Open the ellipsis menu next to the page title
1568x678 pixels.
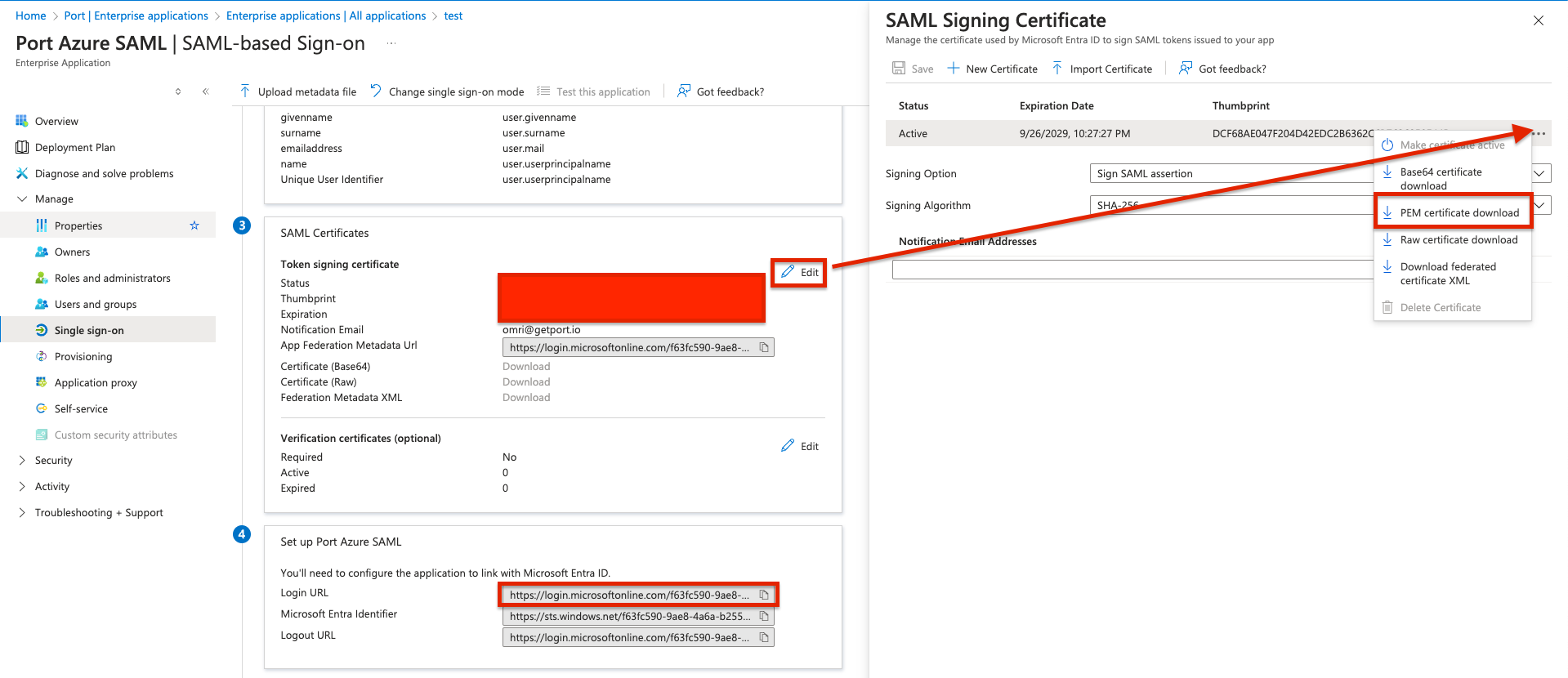(391, 43)
